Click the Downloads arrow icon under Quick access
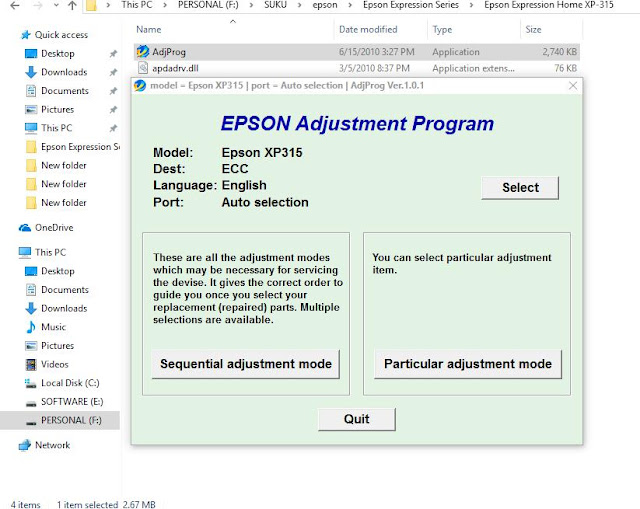This screenshot has width=640, height=509. tap(31, 72)
